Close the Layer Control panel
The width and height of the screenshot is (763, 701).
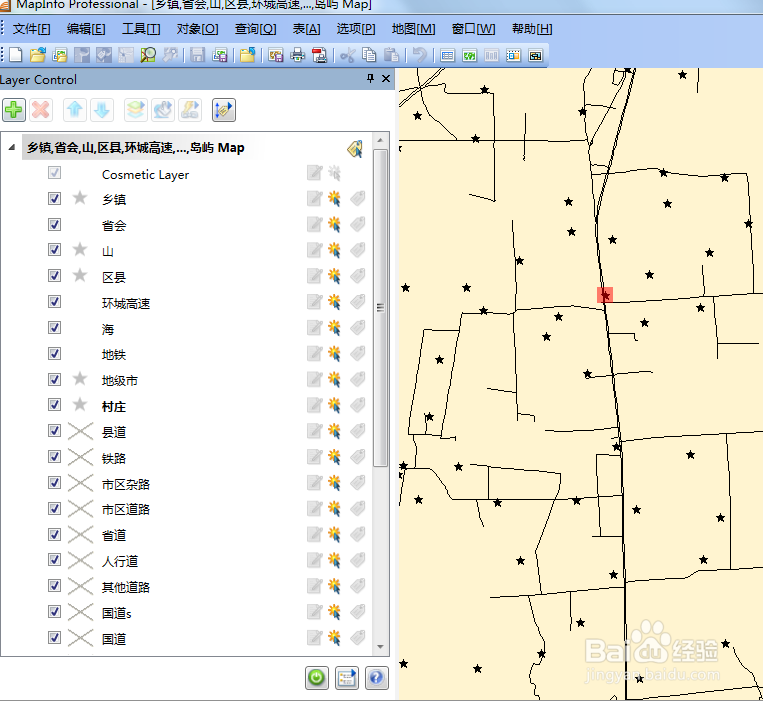coord(386,78)
